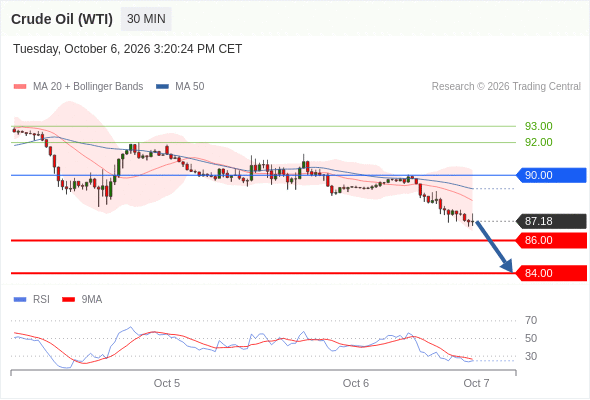The width and height of the screenshot is (590, 400).
Task: Click the red 86.00 support price tag
Action: (551, 240)
